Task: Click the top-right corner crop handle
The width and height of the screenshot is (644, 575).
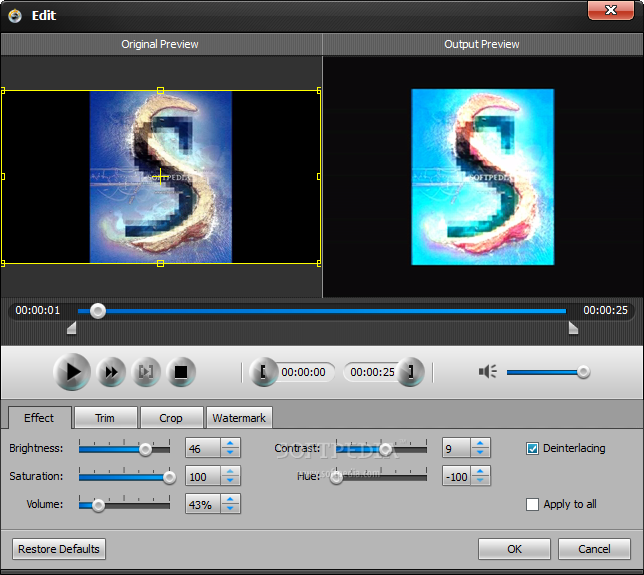Action: click(x=319, y=90)
